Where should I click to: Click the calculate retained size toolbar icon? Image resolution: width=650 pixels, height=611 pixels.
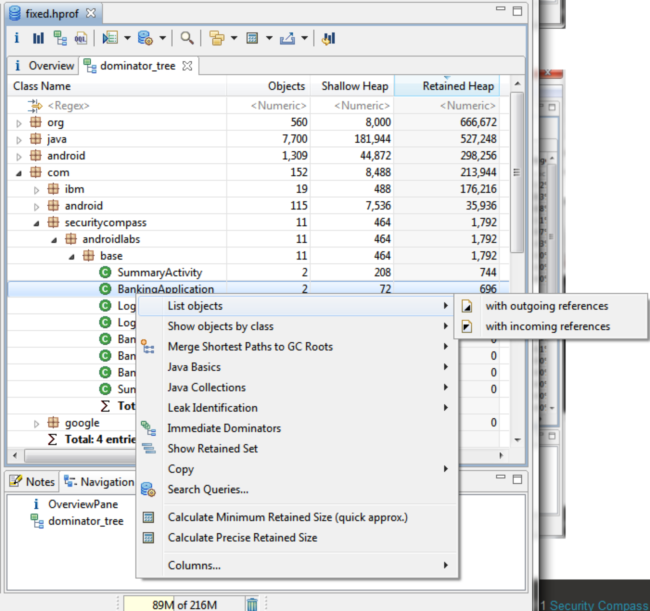point(252,38)
